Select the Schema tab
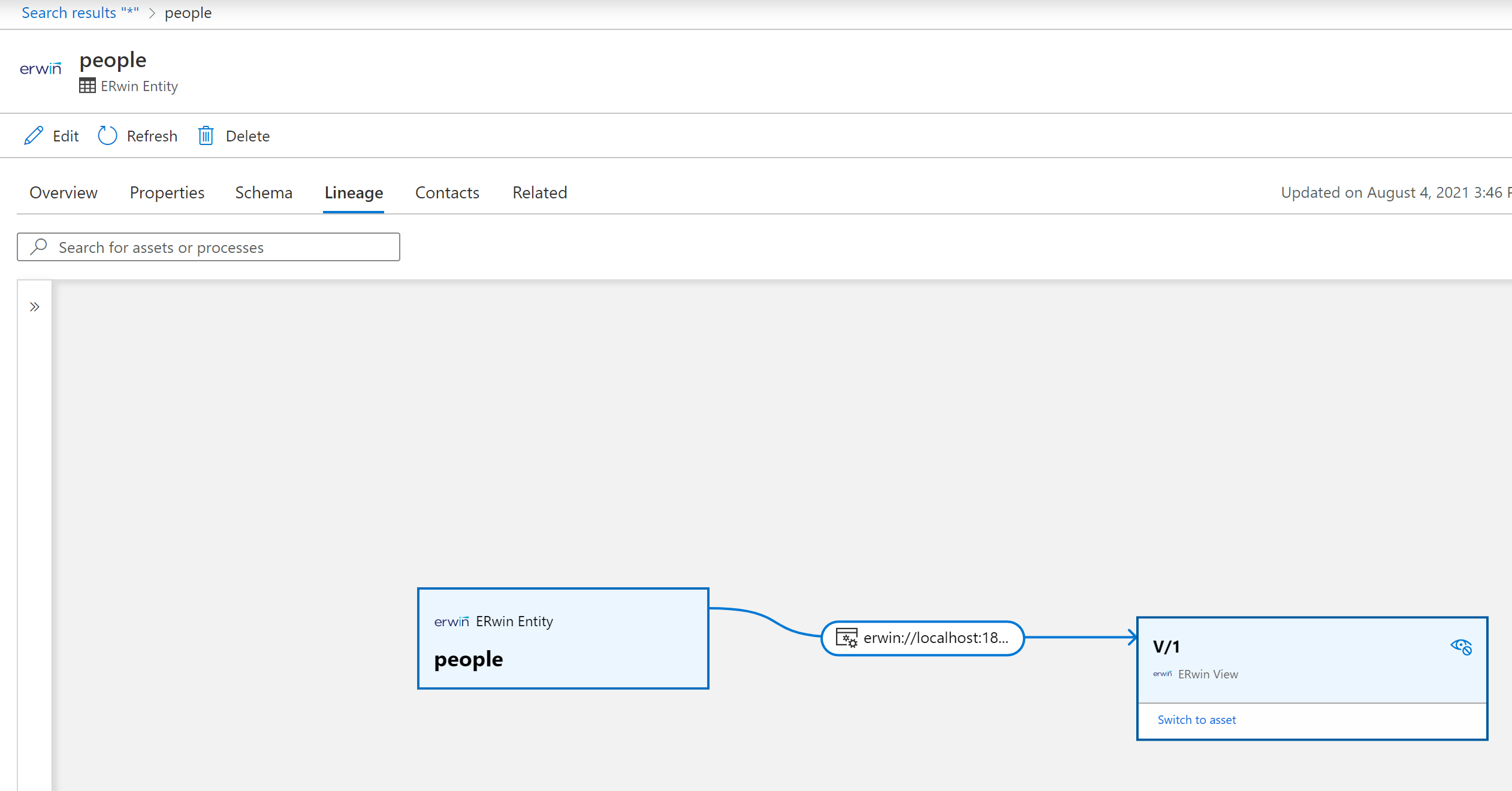 click(263, 192)
